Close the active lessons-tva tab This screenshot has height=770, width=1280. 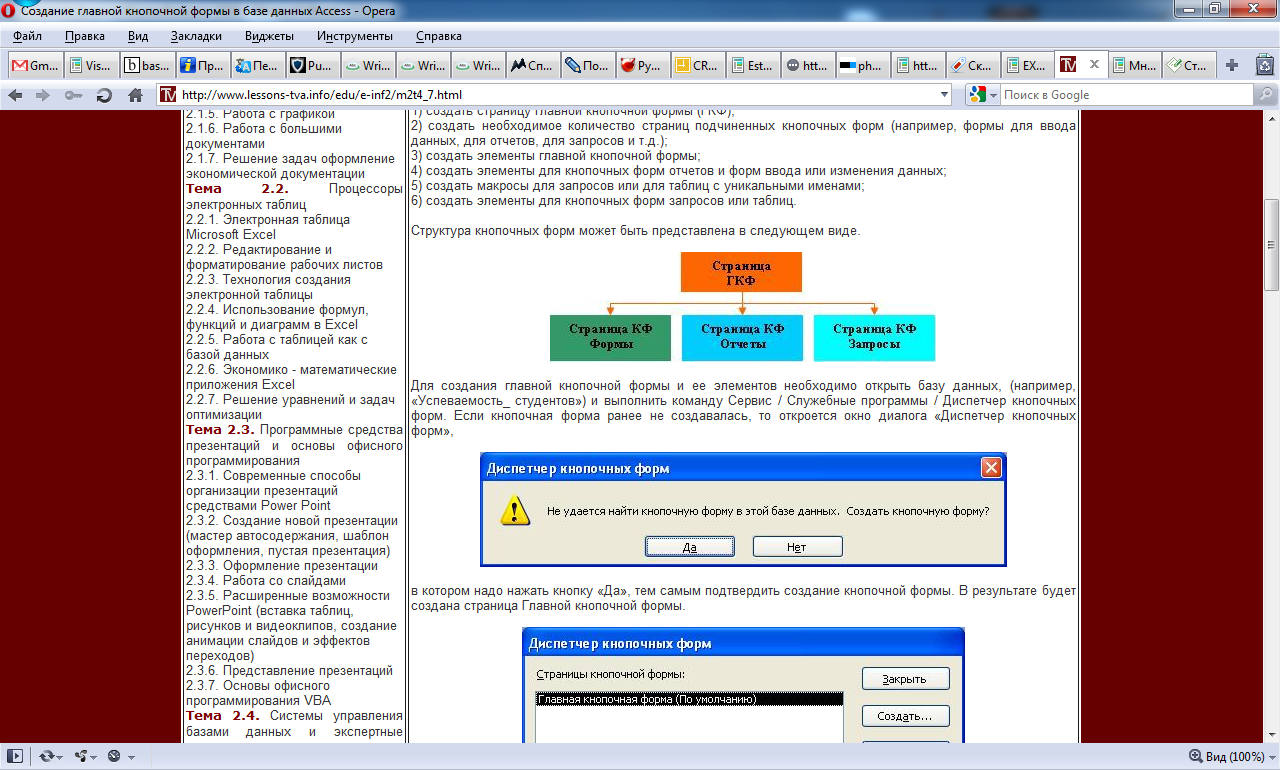pyautogui.click(x=1093, y=65)
